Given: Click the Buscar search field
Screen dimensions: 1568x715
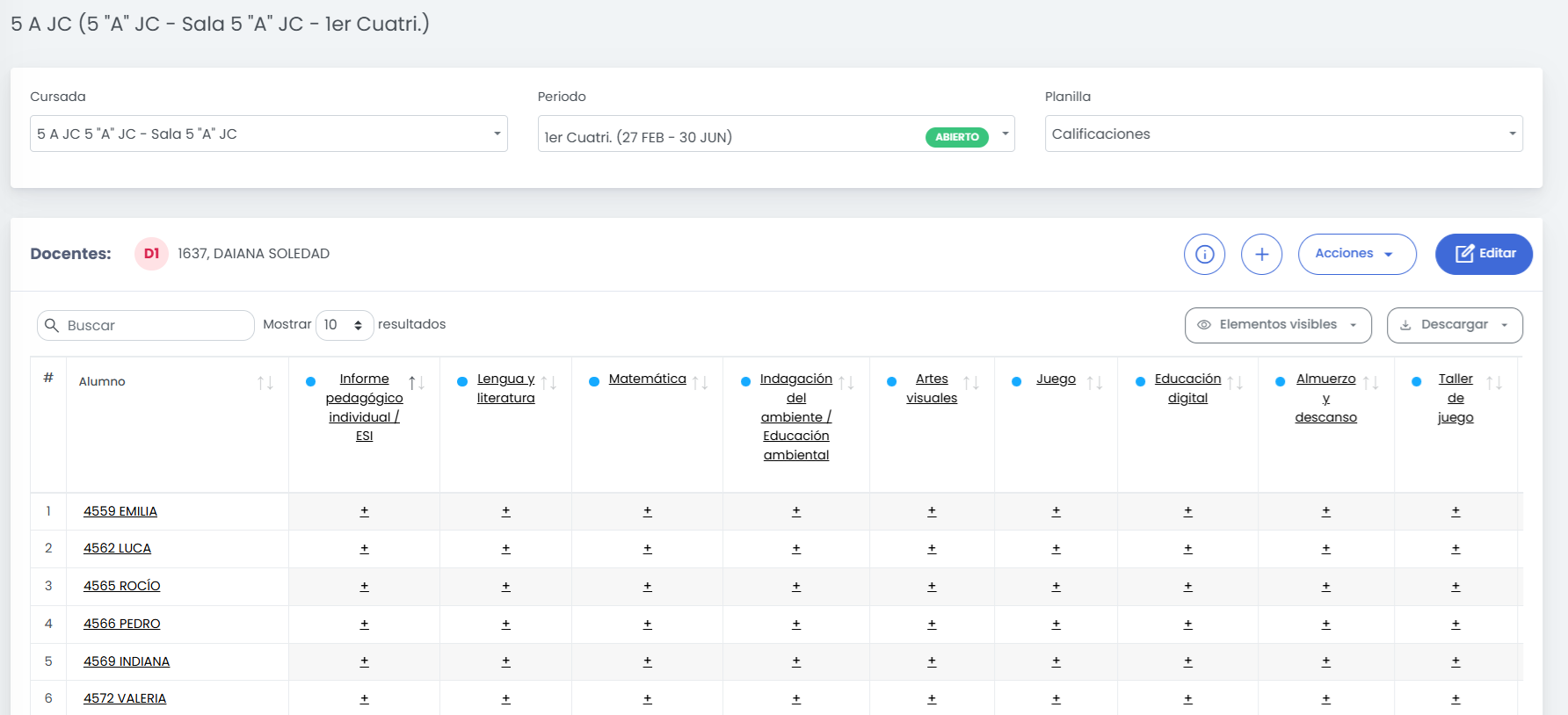Looking at the screenshot, I should click(146, 325).
